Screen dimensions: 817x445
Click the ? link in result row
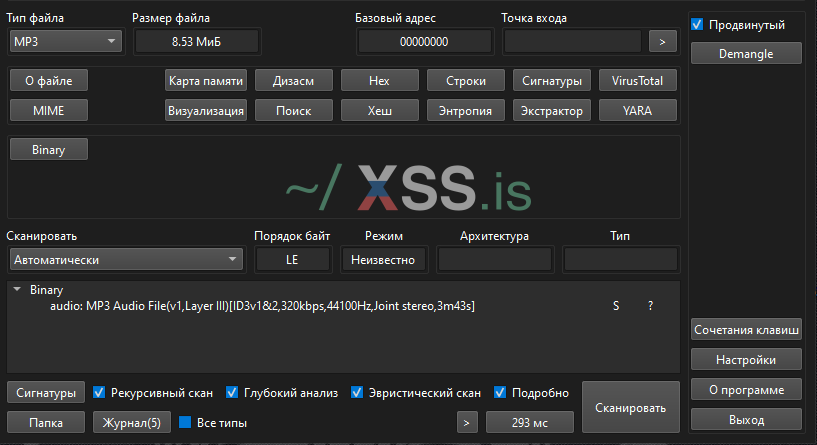pyautogui.click(x=650, y=306)
